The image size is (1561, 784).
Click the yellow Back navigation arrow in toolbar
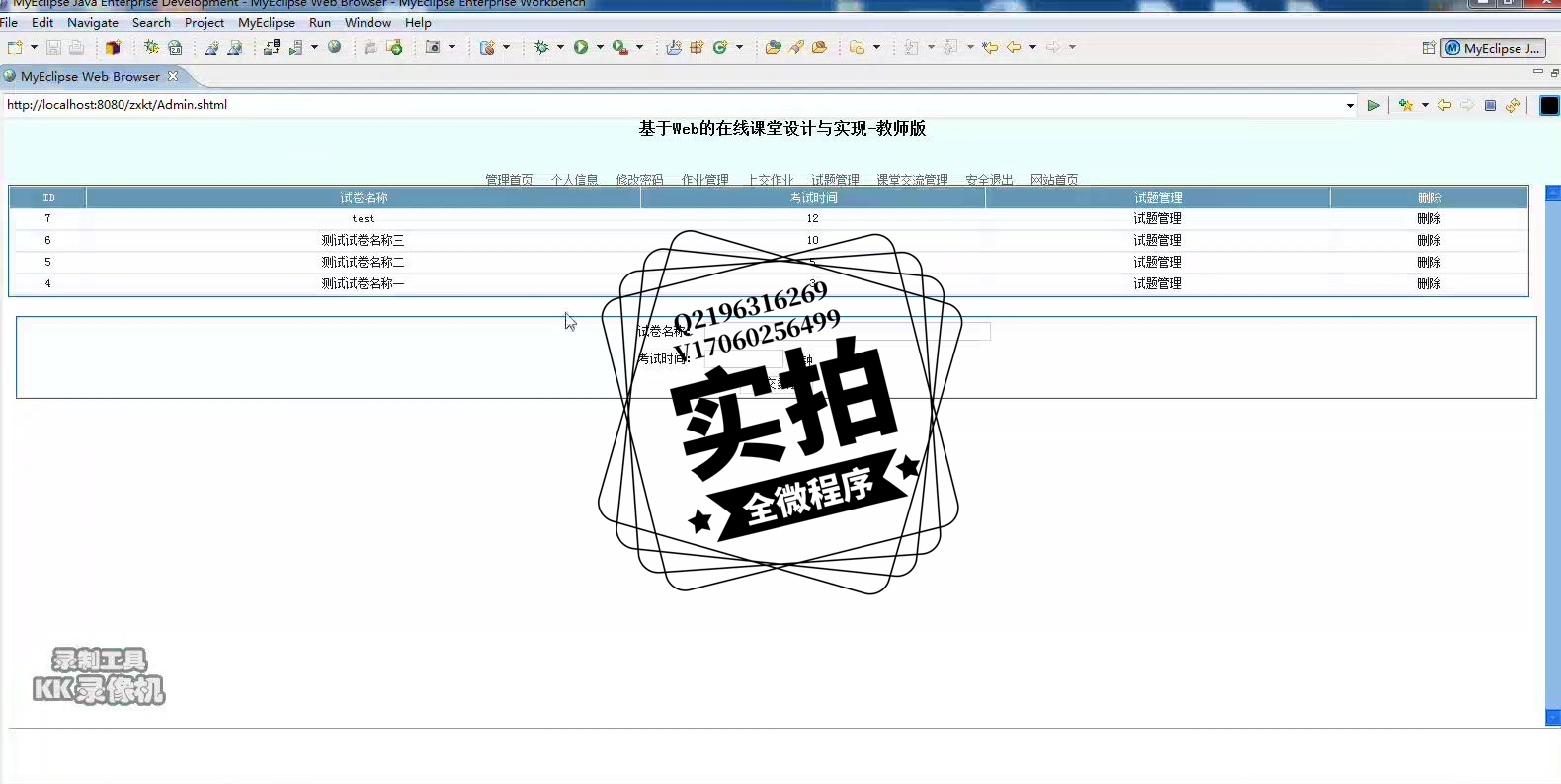coord(1014,47)
